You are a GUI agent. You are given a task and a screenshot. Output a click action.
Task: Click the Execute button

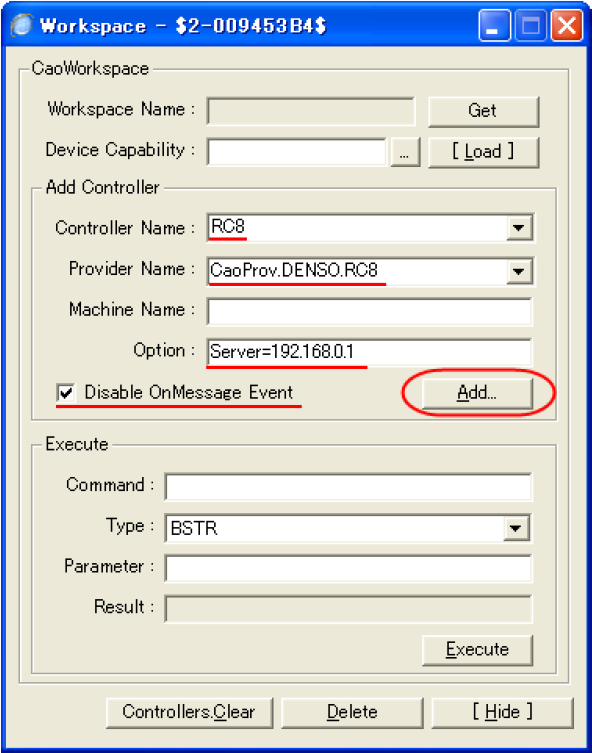coord(477,650)
